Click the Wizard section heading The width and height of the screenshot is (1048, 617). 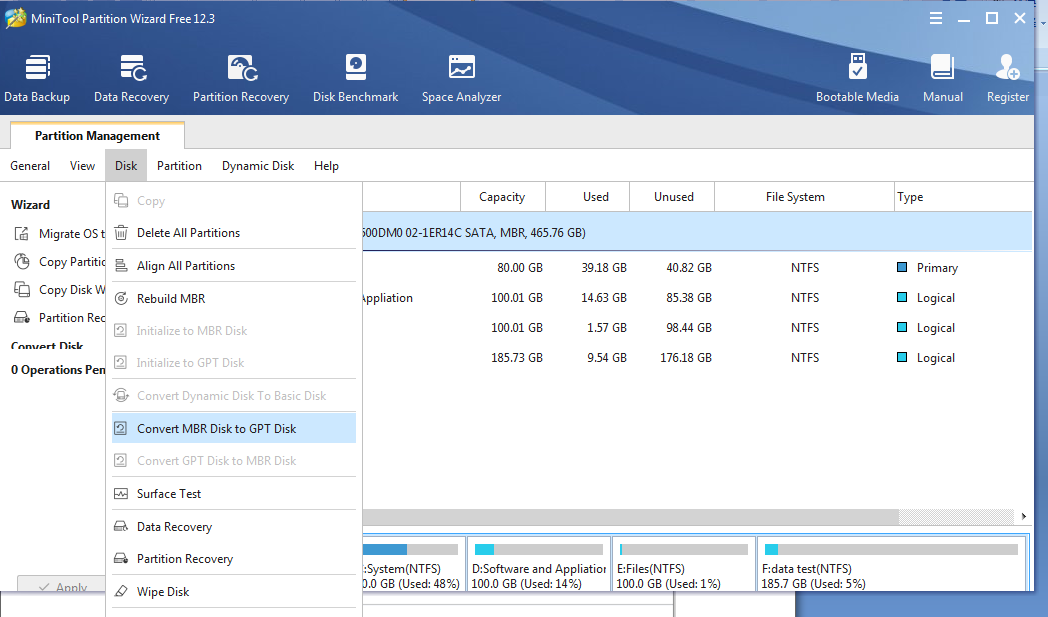pos(30,205)
